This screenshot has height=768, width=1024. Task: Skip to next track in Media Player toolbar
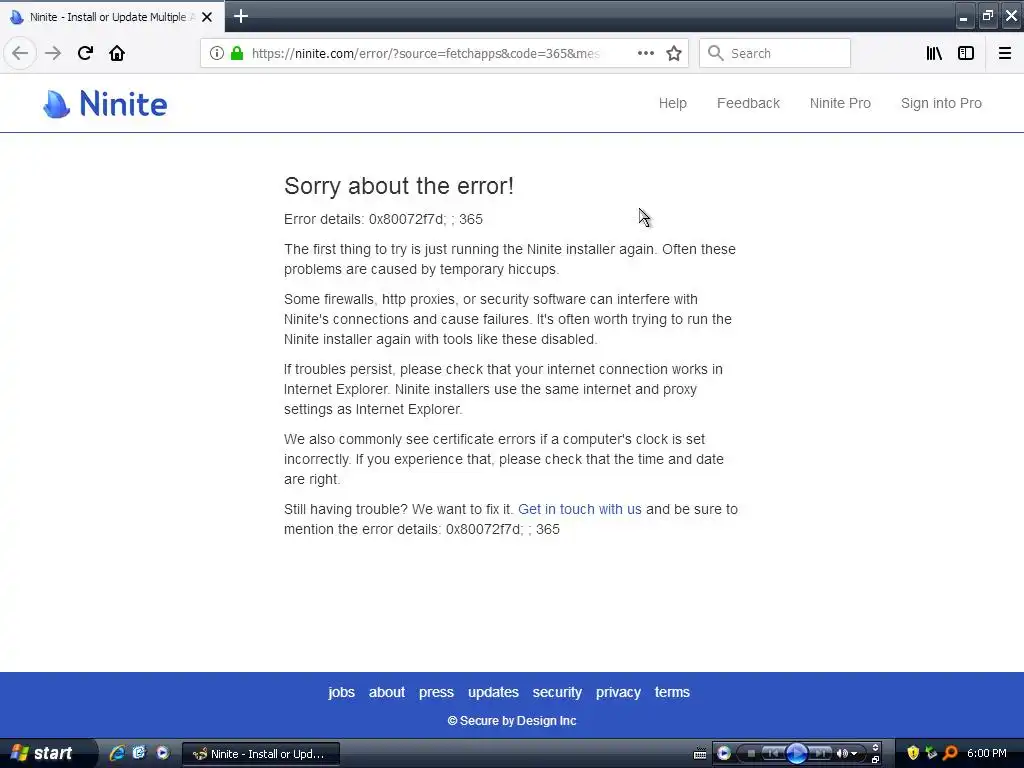coord(820,754)
